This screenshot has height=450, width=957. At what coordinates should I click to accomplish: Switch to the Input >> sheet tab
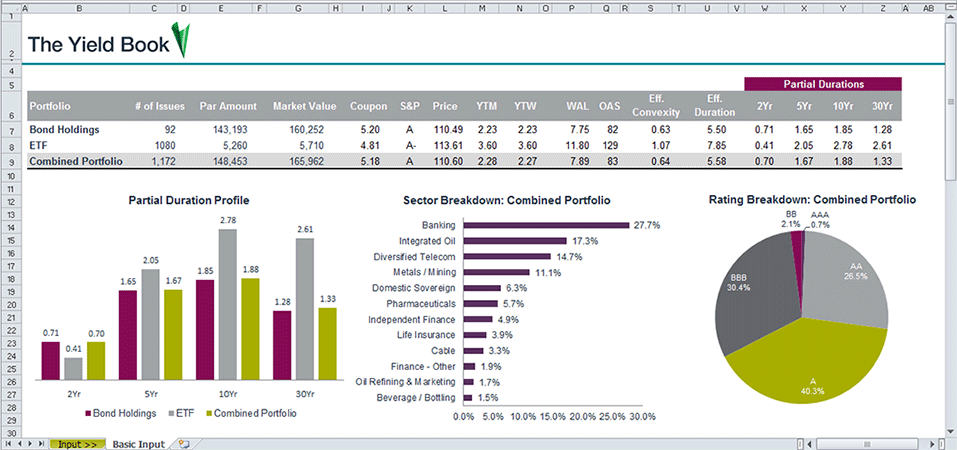(x=77, y=445)
